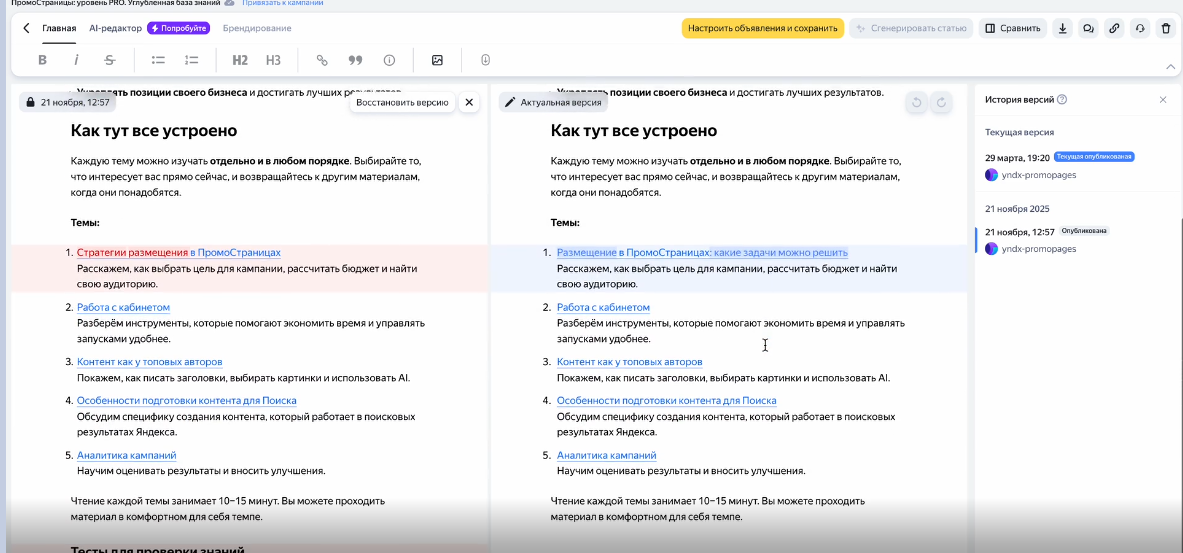Click the copy link icon in top bar

[x=1114, y=28]
